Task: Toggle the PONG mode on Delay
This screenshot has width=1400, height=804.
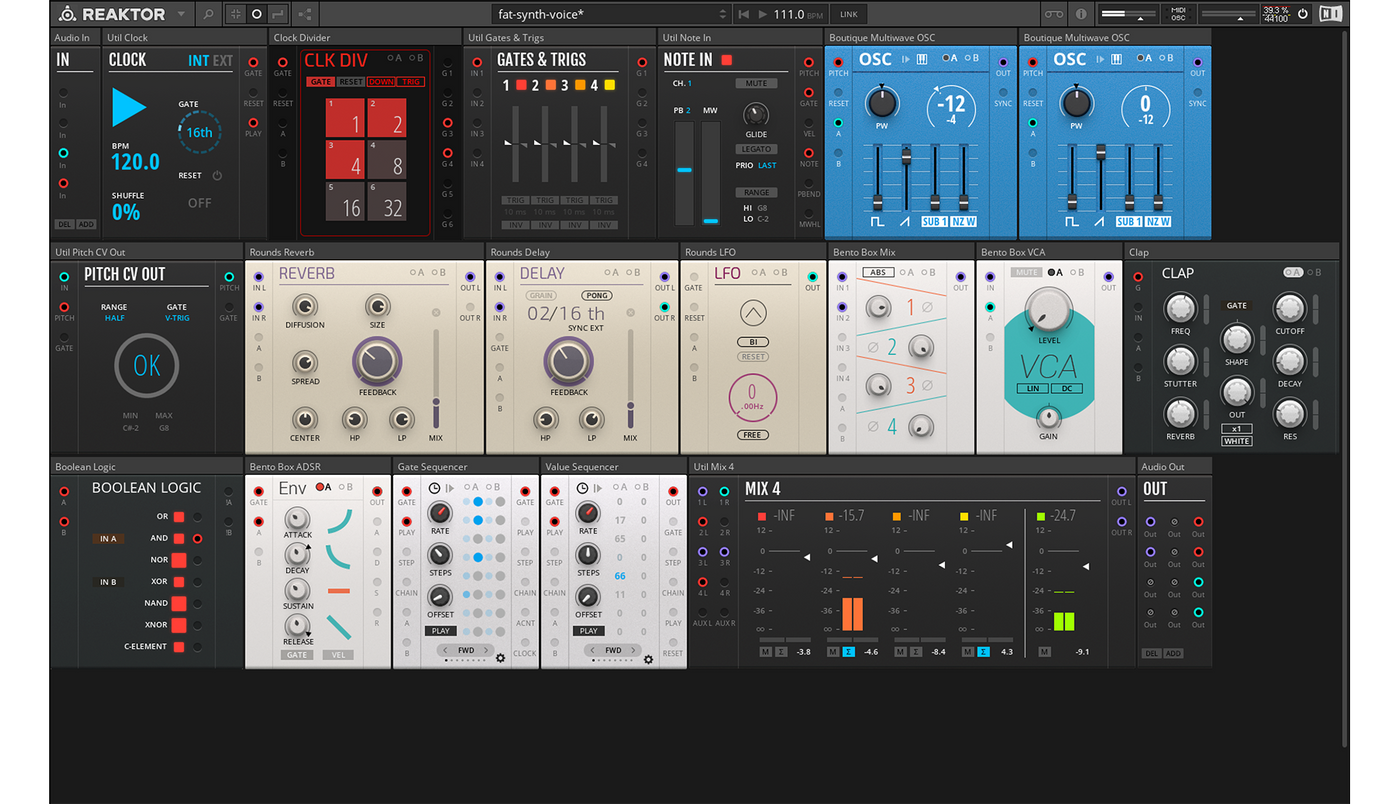Action: (x=597, y=295)
